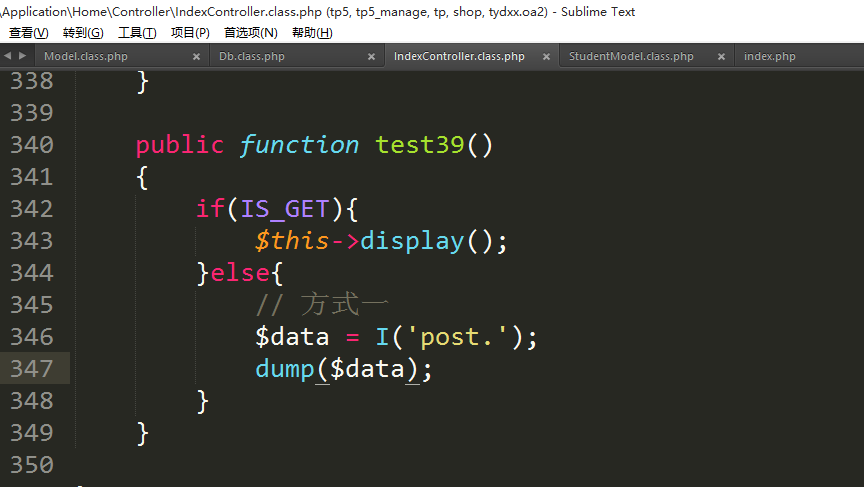This screenshot has height=487, width=864.
Task: Switch to the index.php tab
Action: (x=770, y=57)
